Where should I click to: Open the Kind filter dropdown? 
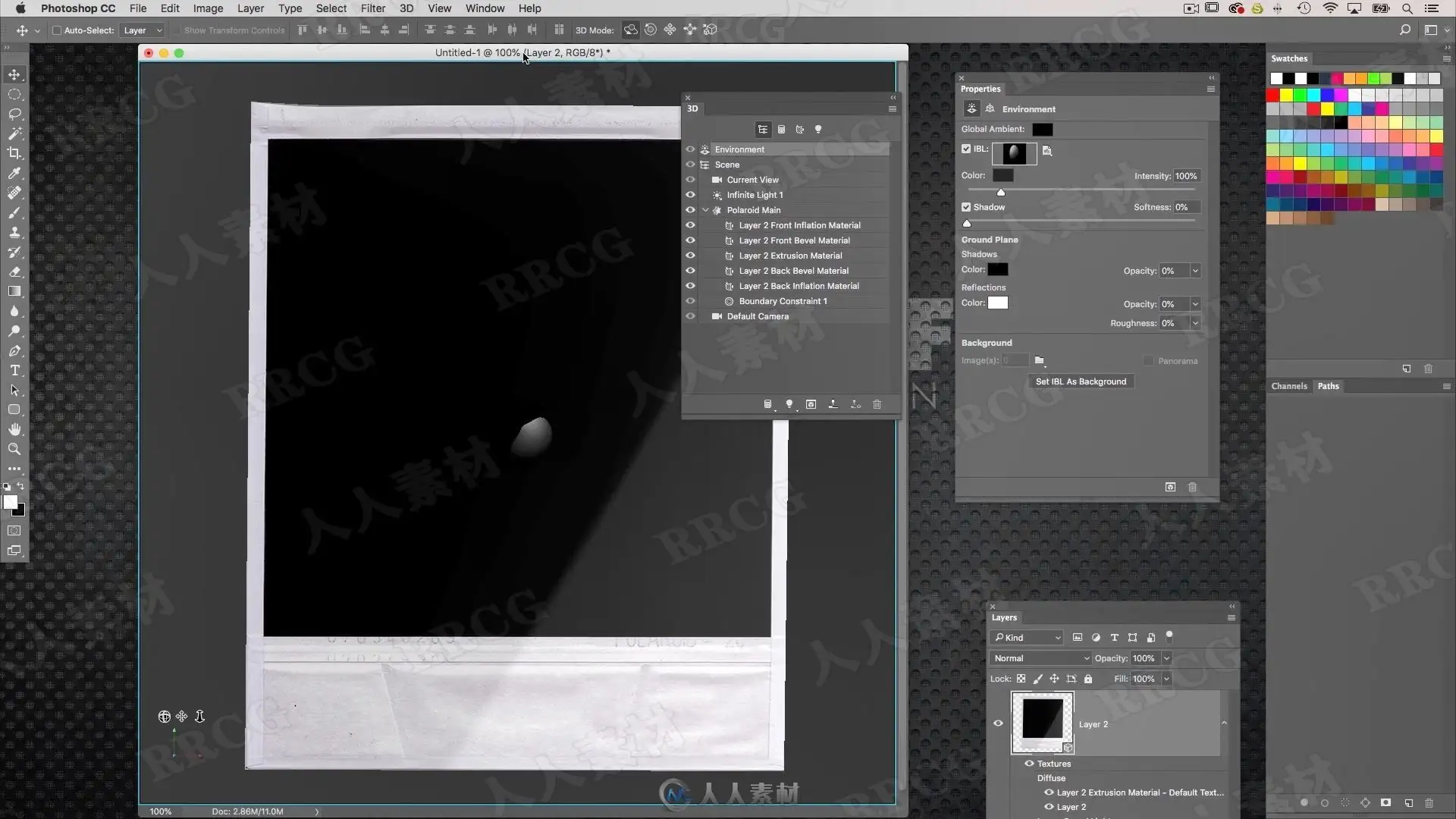click(1028, 638)
